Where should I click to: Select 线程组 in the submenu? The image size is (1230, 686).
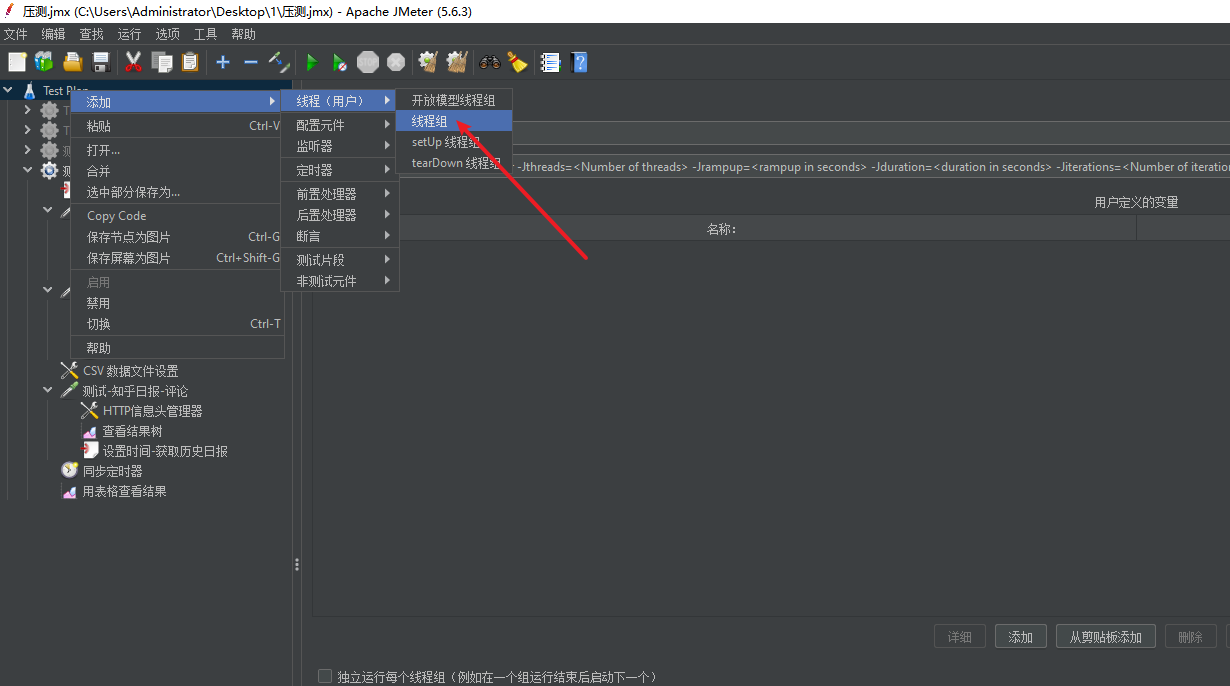click(454, 121)
